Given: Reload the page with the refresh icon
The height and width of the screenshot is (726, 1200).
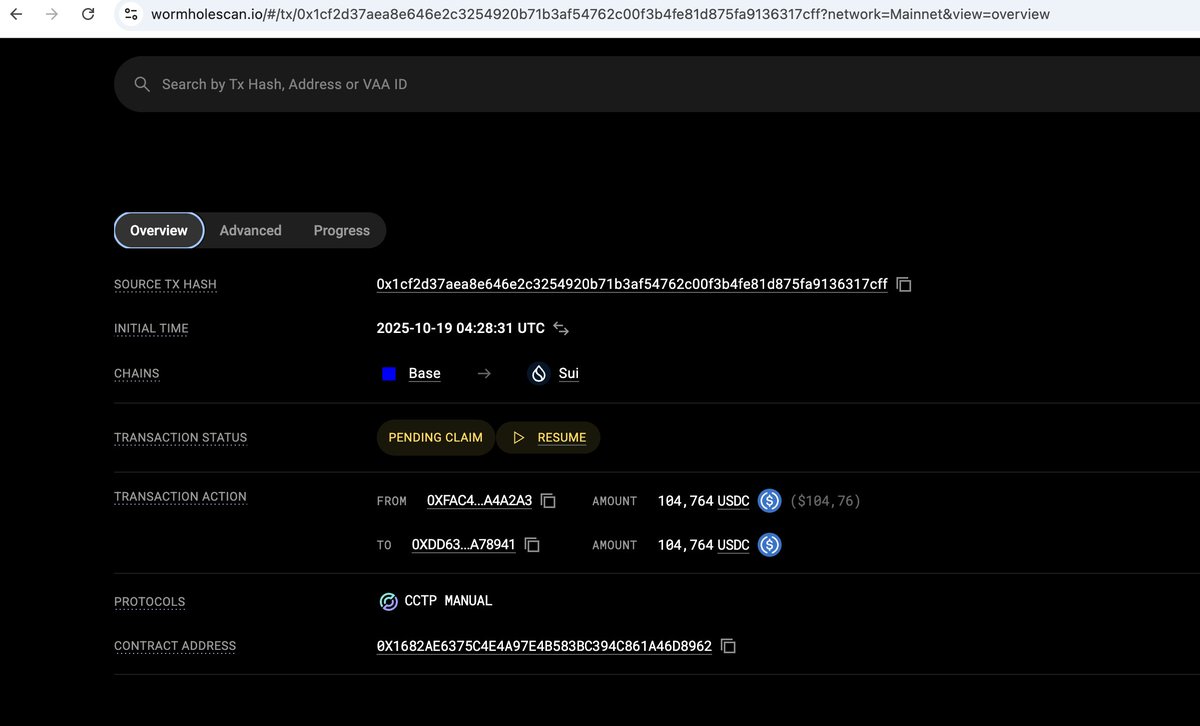Looking at the screenshot, I should [x=88, y=14].
